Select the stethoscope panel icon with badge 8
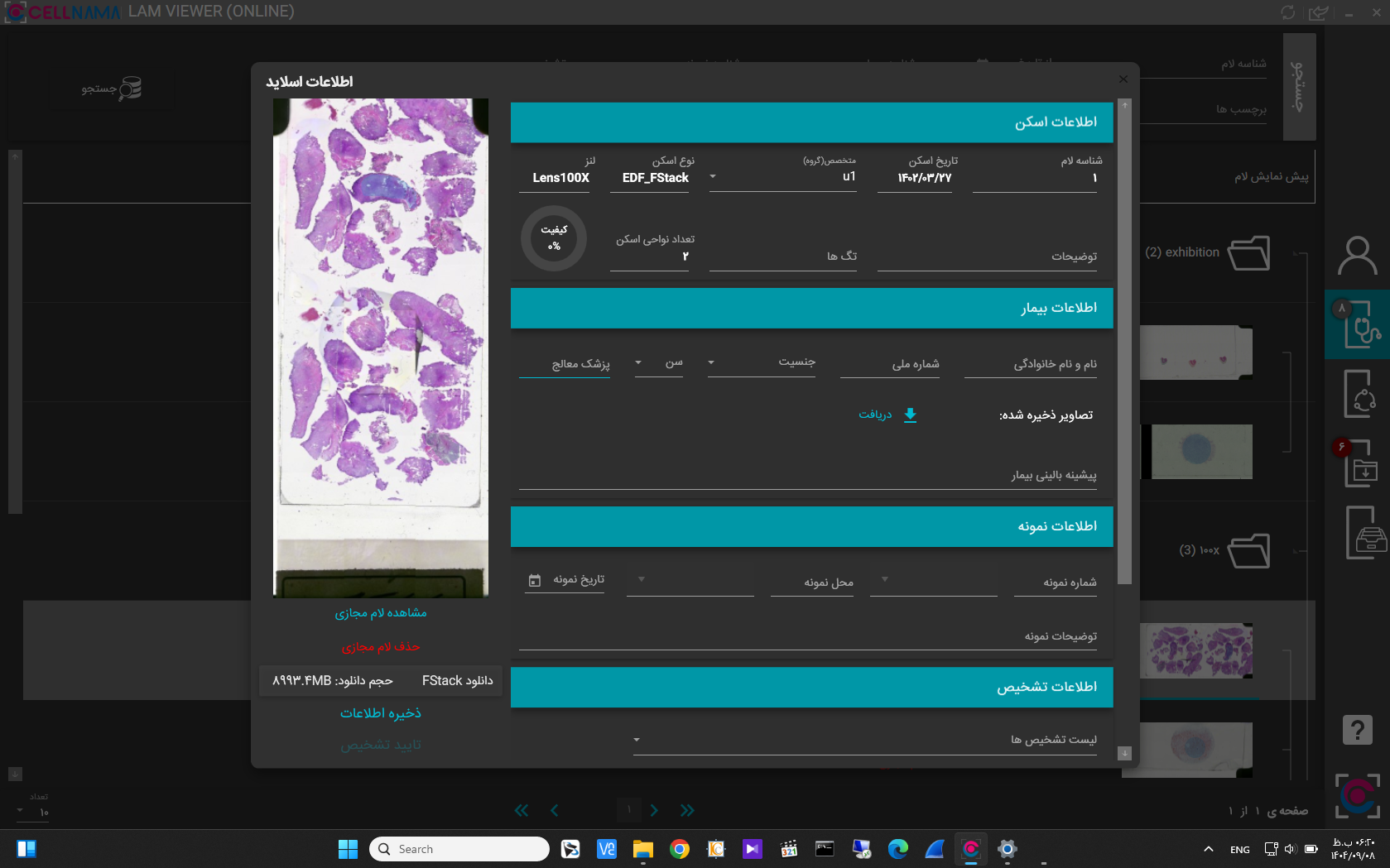Image resolution: width=1390 pixels, height=868 pixels. pyautogui.click(x=1357, y=324)
